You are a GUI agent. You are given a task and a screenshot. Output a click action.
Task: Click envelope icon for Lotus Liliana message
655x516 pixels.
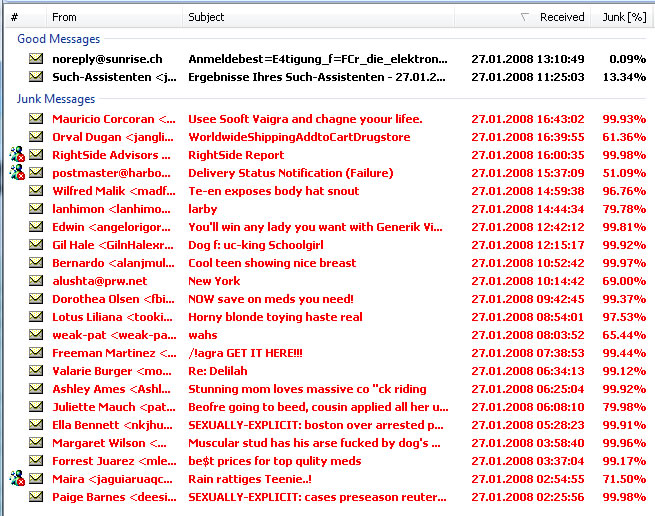point(36,316)
